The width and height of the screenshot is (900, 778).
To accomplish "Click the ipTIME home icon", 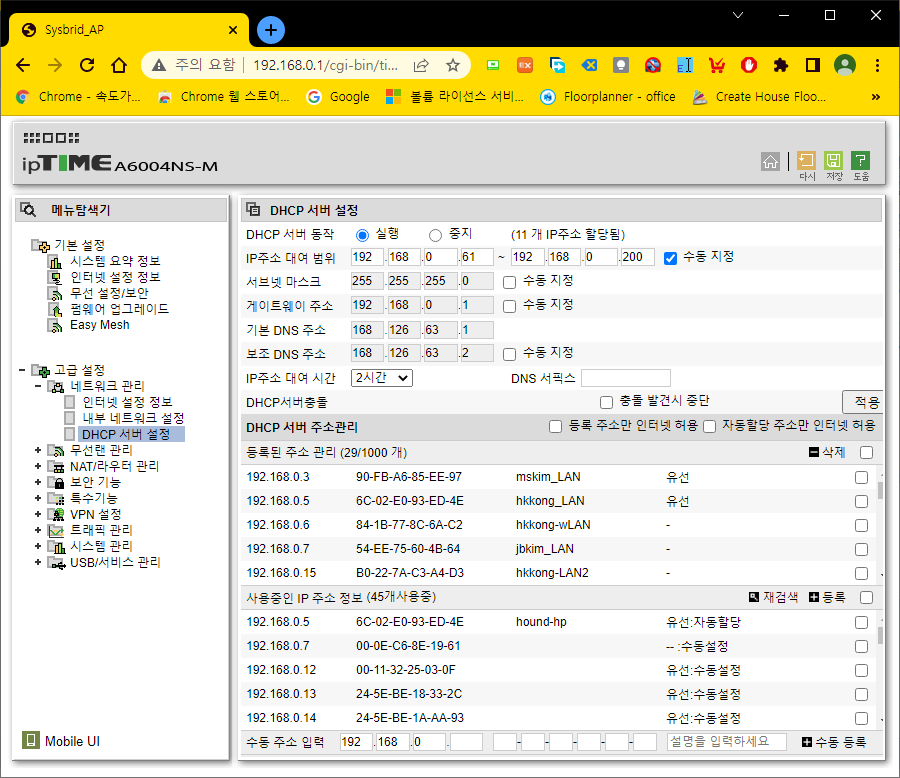I will (770, 162).
